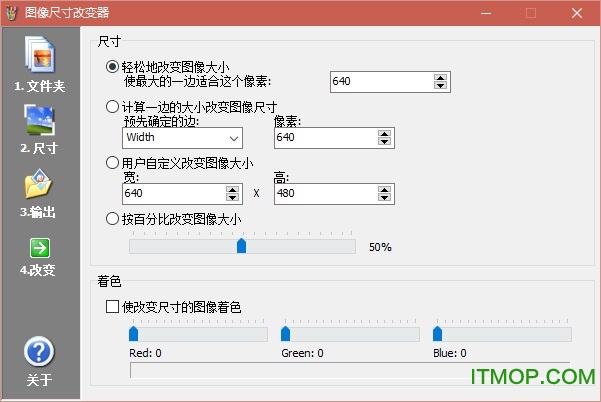Expand the Width side dropdown
601x402 pixels.
tap(234, 137)
